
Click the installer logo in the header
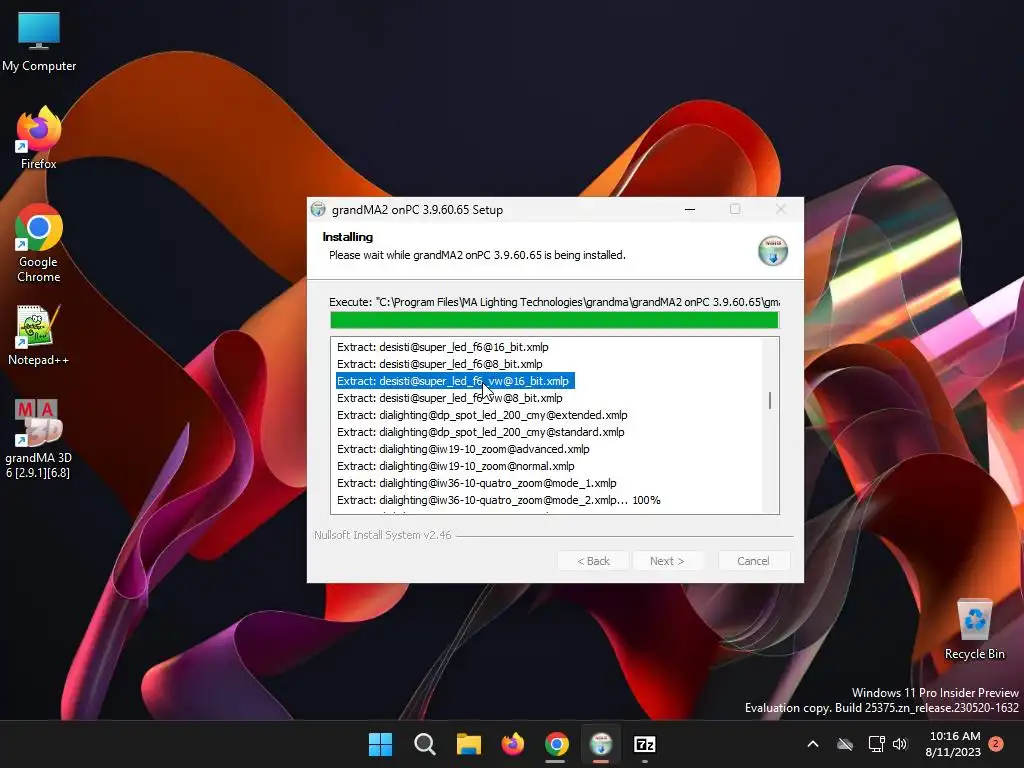(773, 251)
